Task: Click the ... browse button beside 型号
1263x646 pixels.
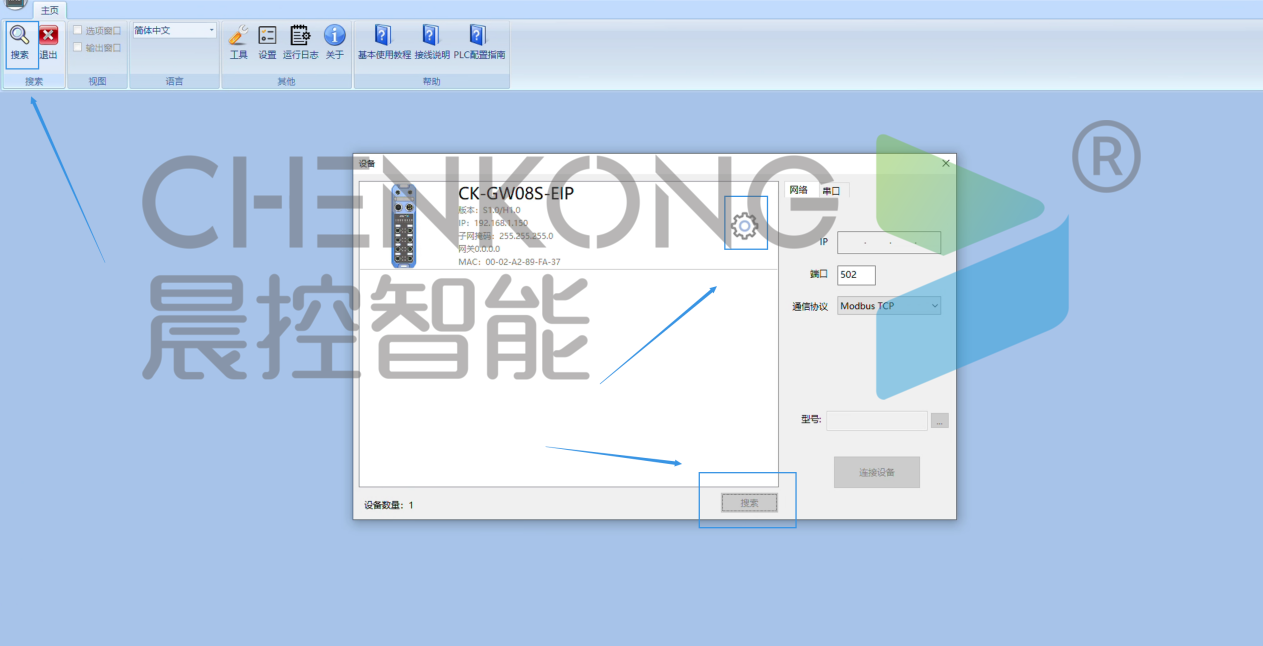Action: click(x=939, y=421)
